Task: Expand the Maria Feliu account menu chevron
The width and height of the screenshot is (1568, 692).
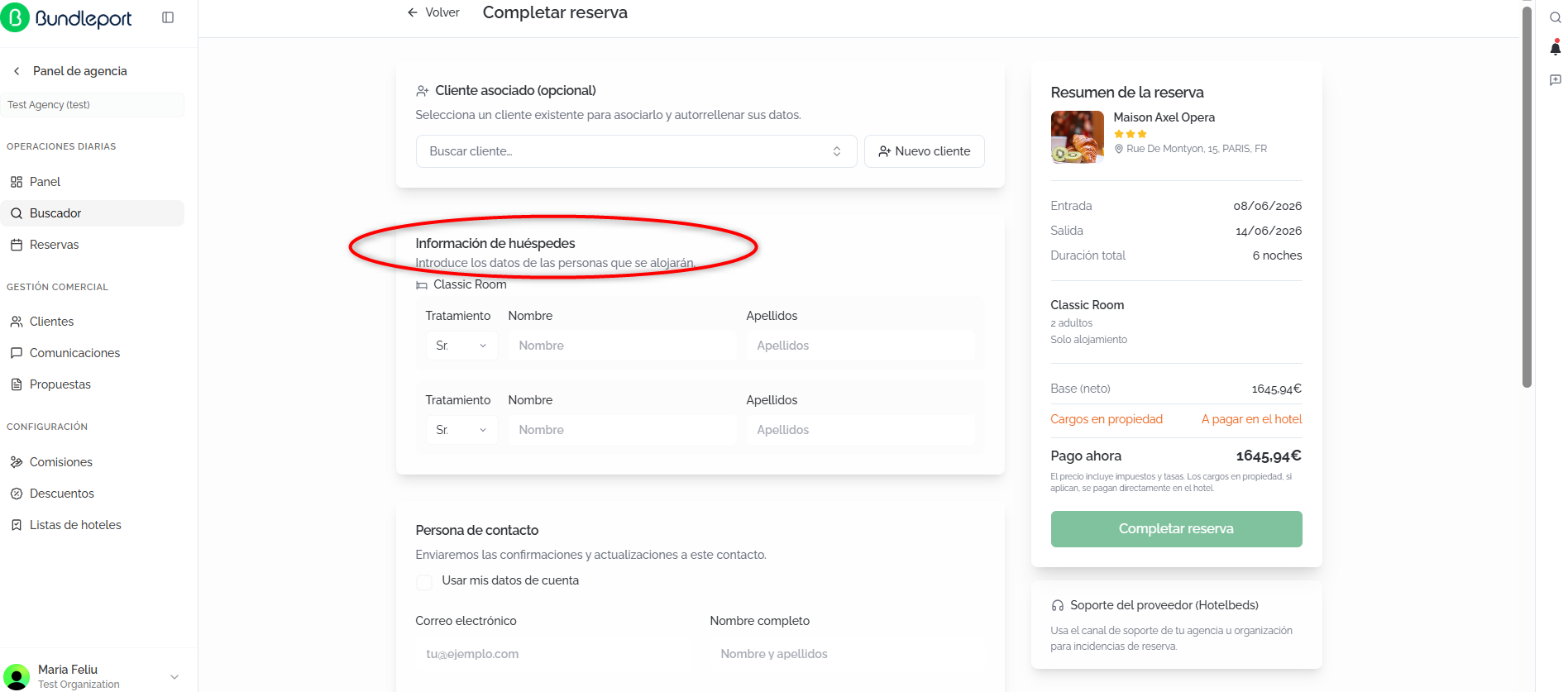Action: pyautogui.click(x=174, y=676)
